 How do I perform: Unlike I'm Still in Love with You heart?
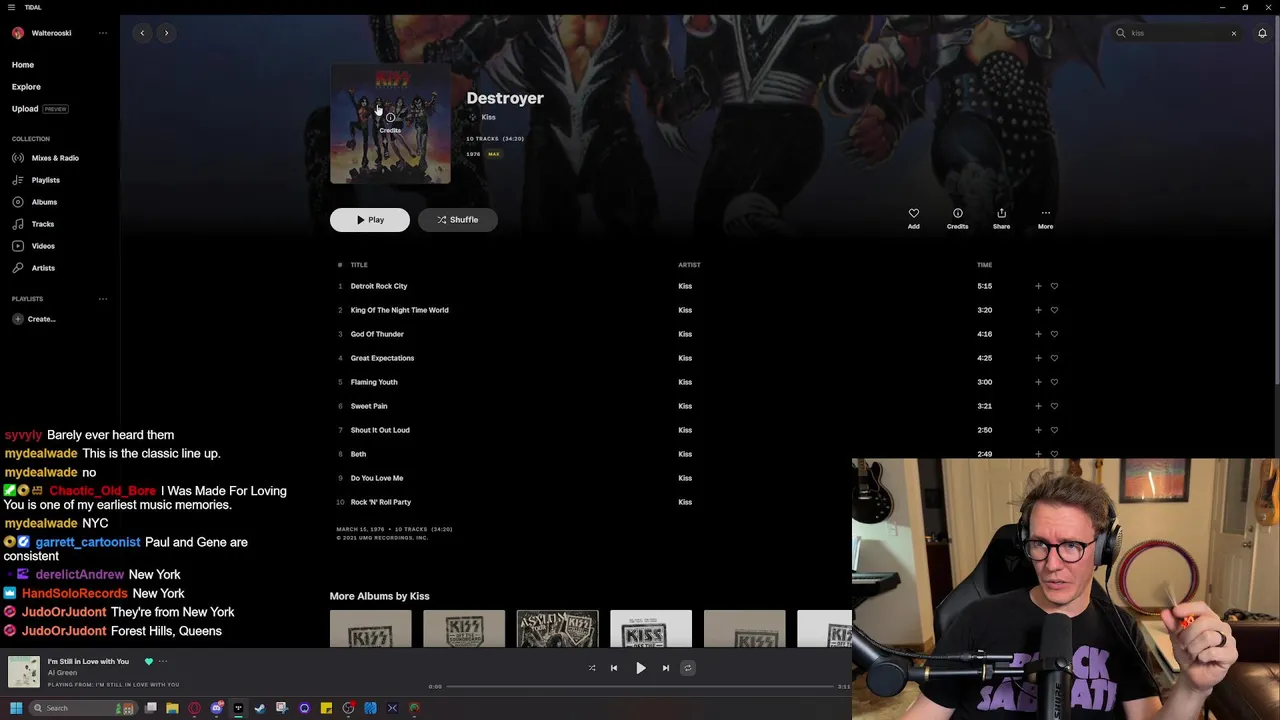149,661
